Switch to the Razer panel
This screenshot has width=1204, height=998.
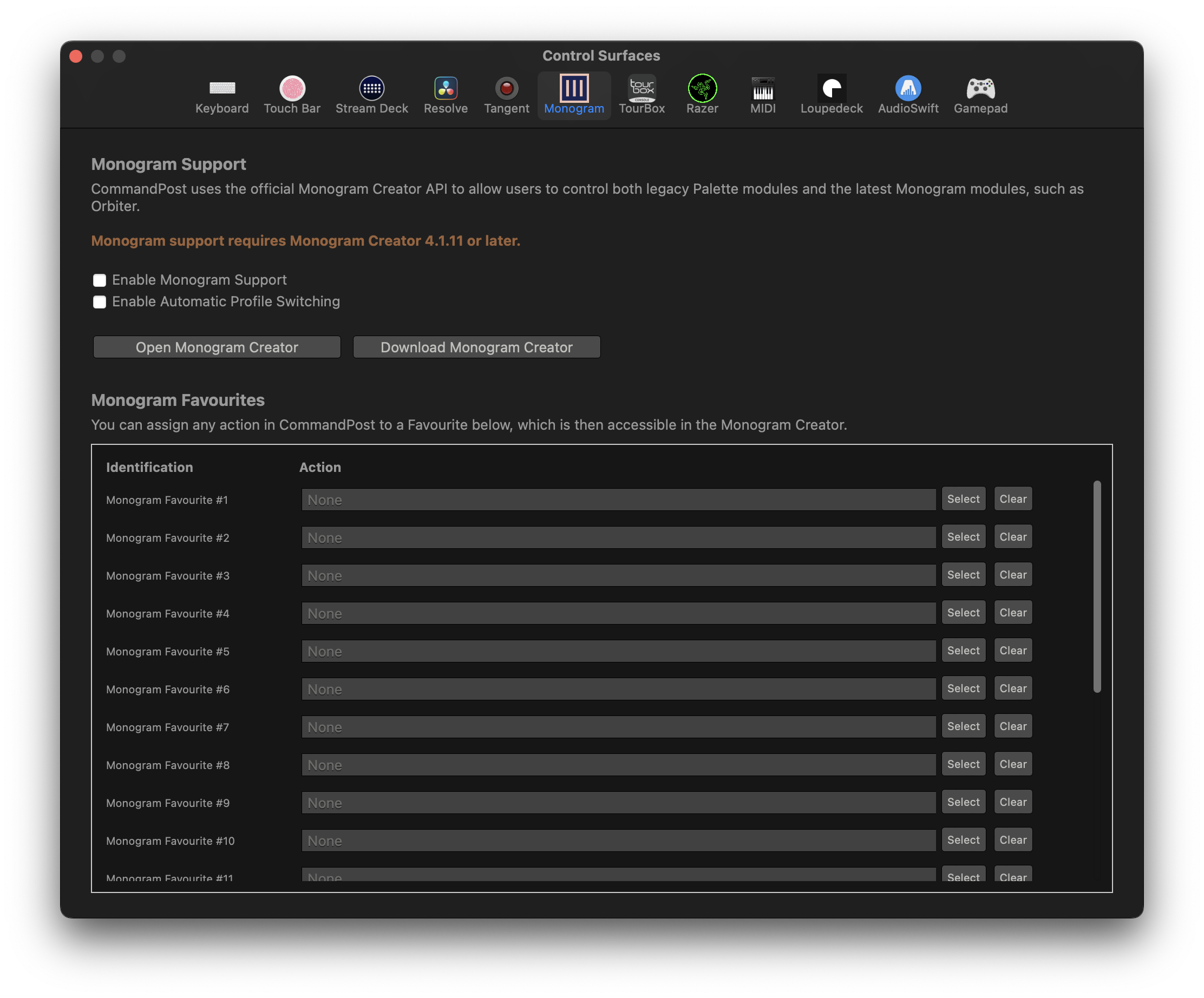(x=702, y=95)
